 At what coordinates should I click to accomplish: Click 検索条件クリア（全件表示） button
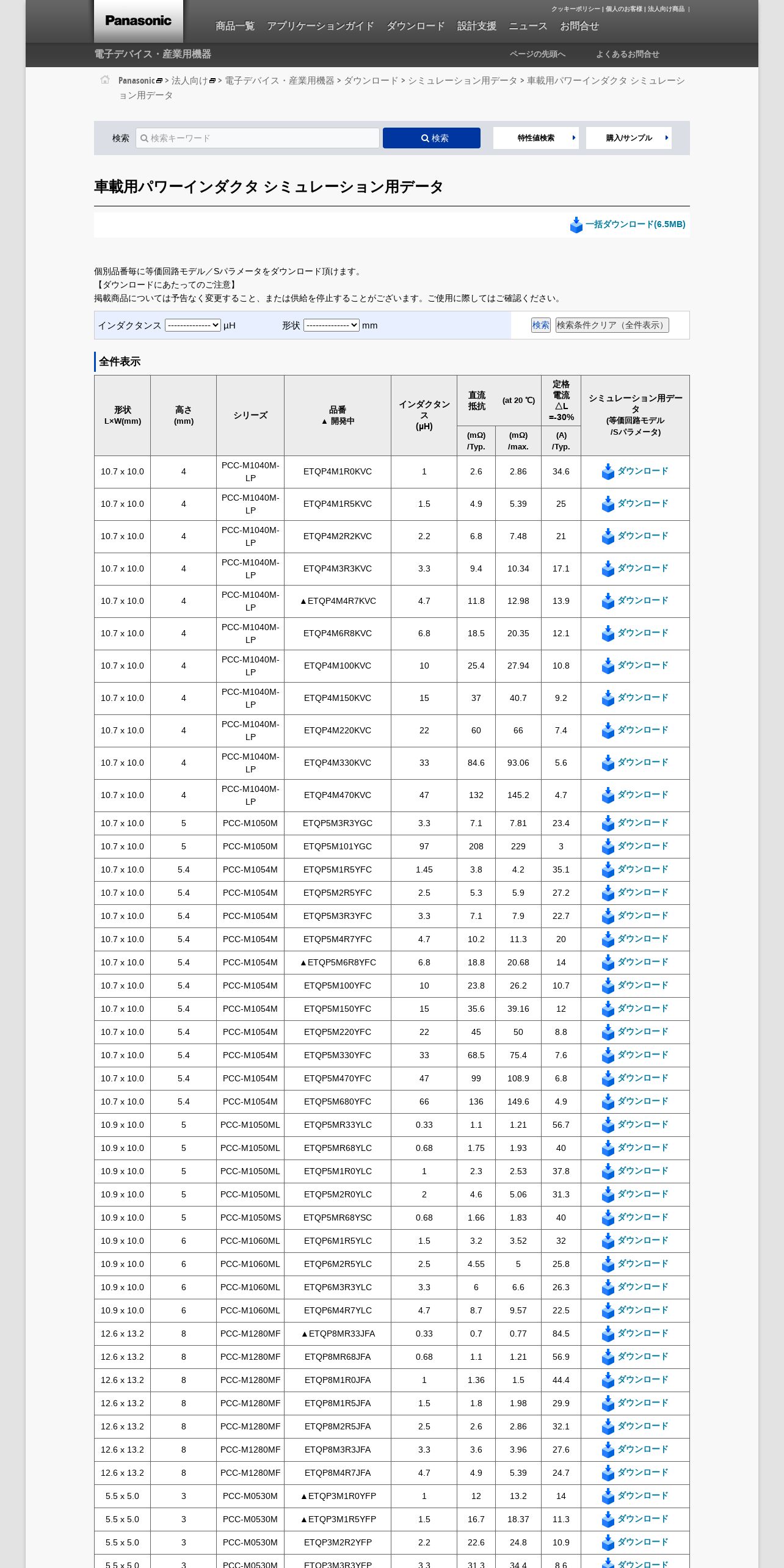click(x=612, y=325)
